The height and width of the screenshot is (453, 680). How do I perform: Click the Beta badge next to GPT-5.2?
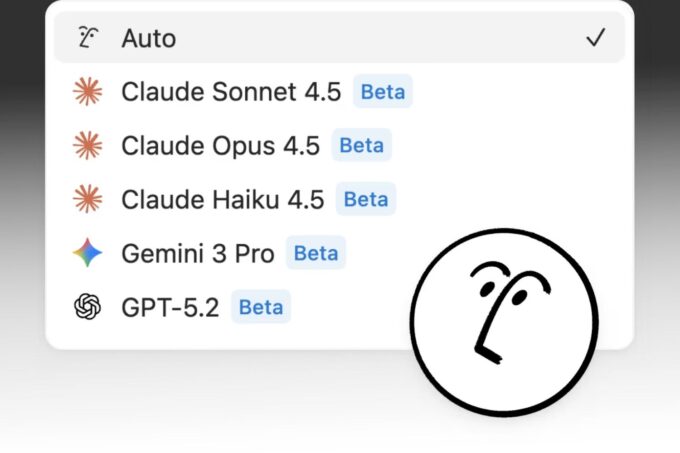click(x=260, y=306)
